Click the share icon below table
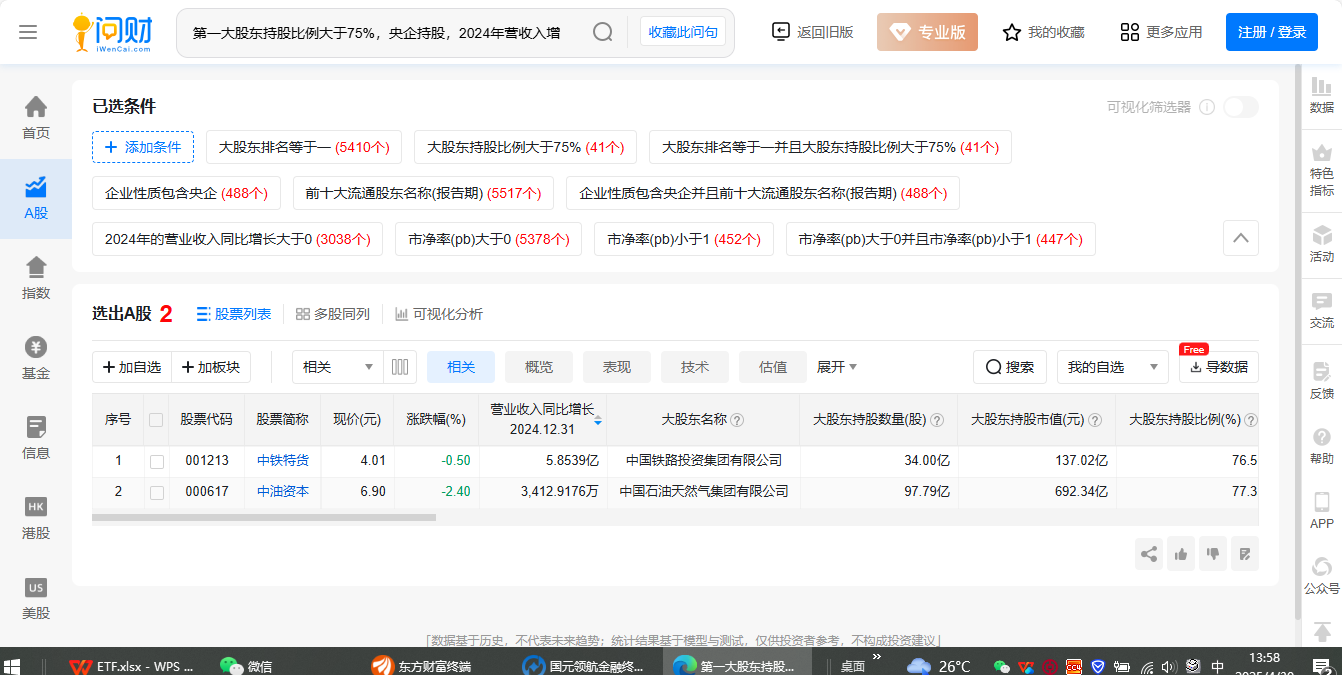This screenshot has width=1342, height=675. (x=1149, y=554)
